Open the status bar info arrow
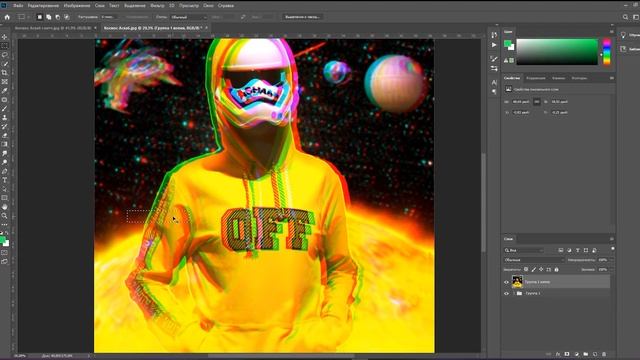This screenshot has width=640, height=360. (x=88, y=356)
